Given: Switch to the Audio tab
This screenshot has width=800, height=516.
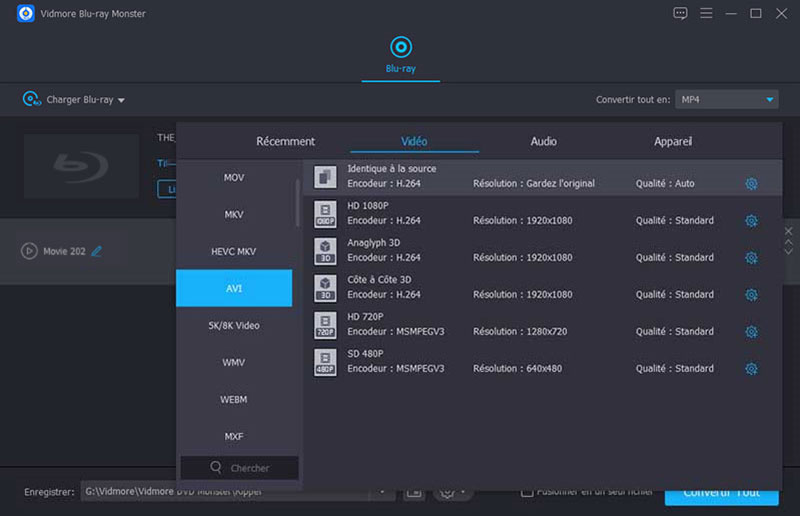Looking at the screenshot, I should pyautogui.click(x=543, y=142).
